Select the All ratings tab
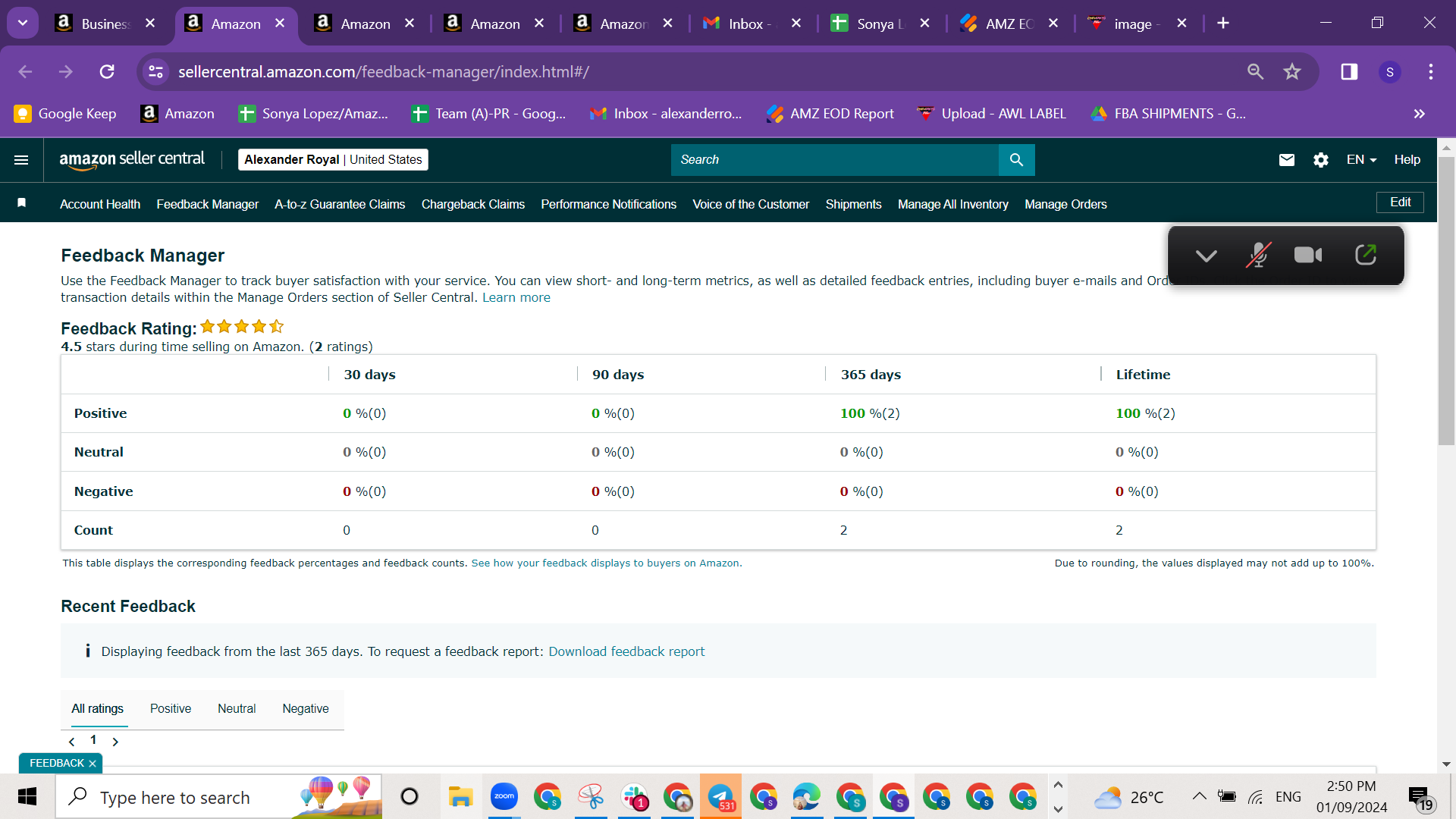The width and height of the screenshot is (1456, 819). [x=97, y=708]
